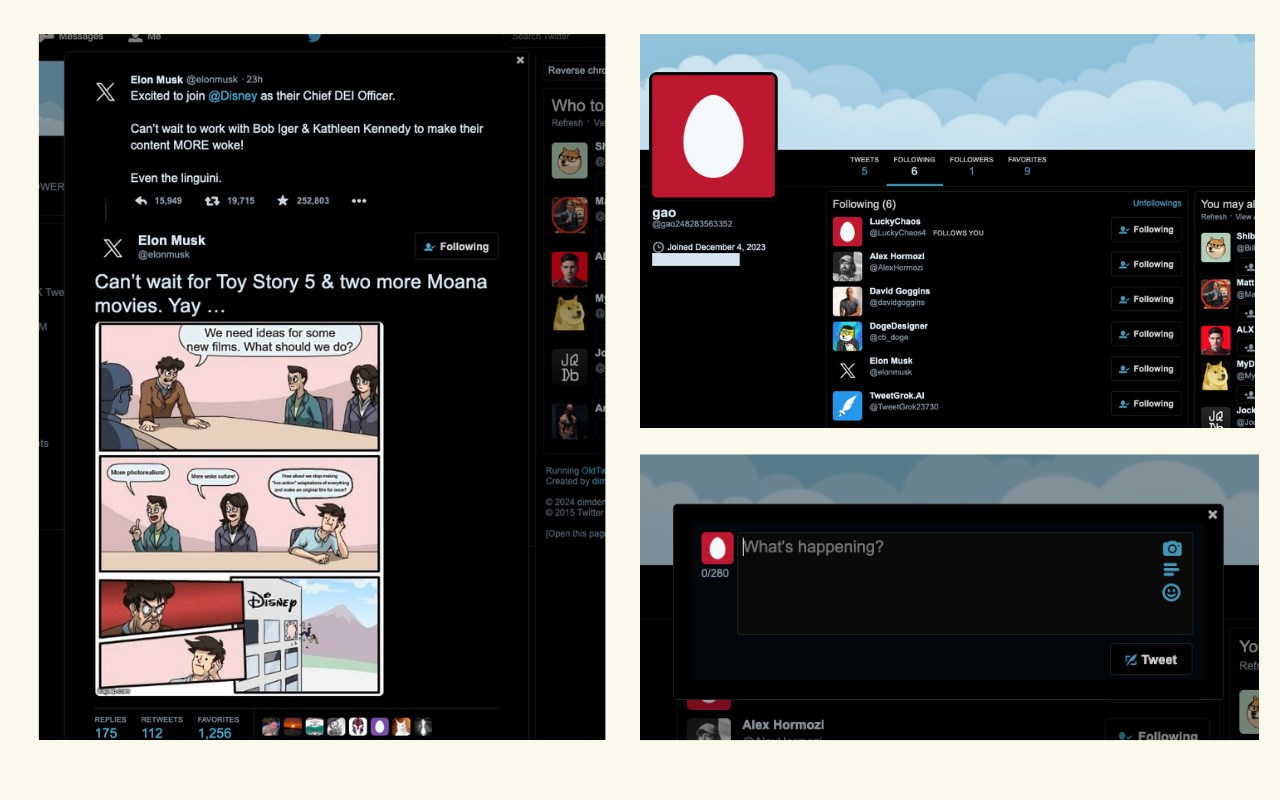Screen dimensions: 1280x800
Task: Click the OldTwitter link after Running
Action: [x=592, y=470]
